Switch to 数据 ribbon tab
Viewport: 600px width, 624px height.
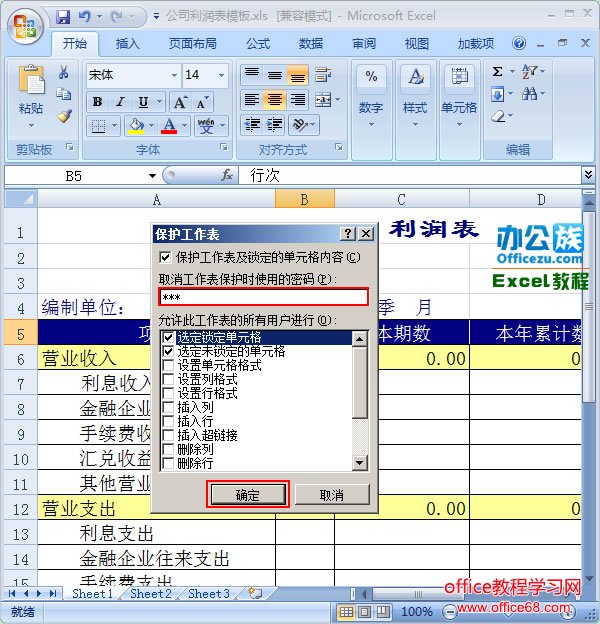(311, 43)
